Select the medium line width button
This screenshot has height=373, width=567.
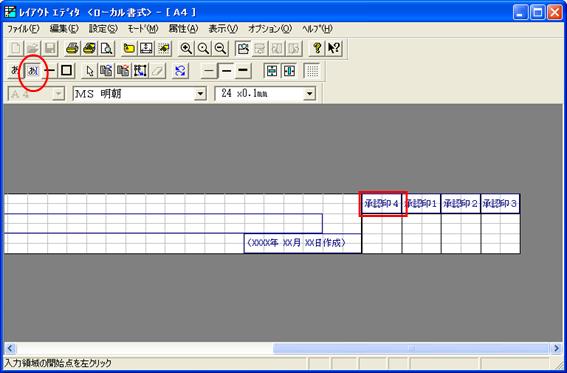[x=227, y=71]
